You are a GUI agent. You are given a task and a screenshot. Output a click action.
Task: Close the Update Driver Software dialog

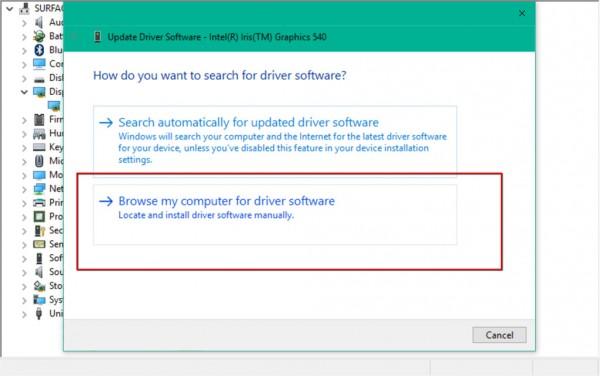522,13
